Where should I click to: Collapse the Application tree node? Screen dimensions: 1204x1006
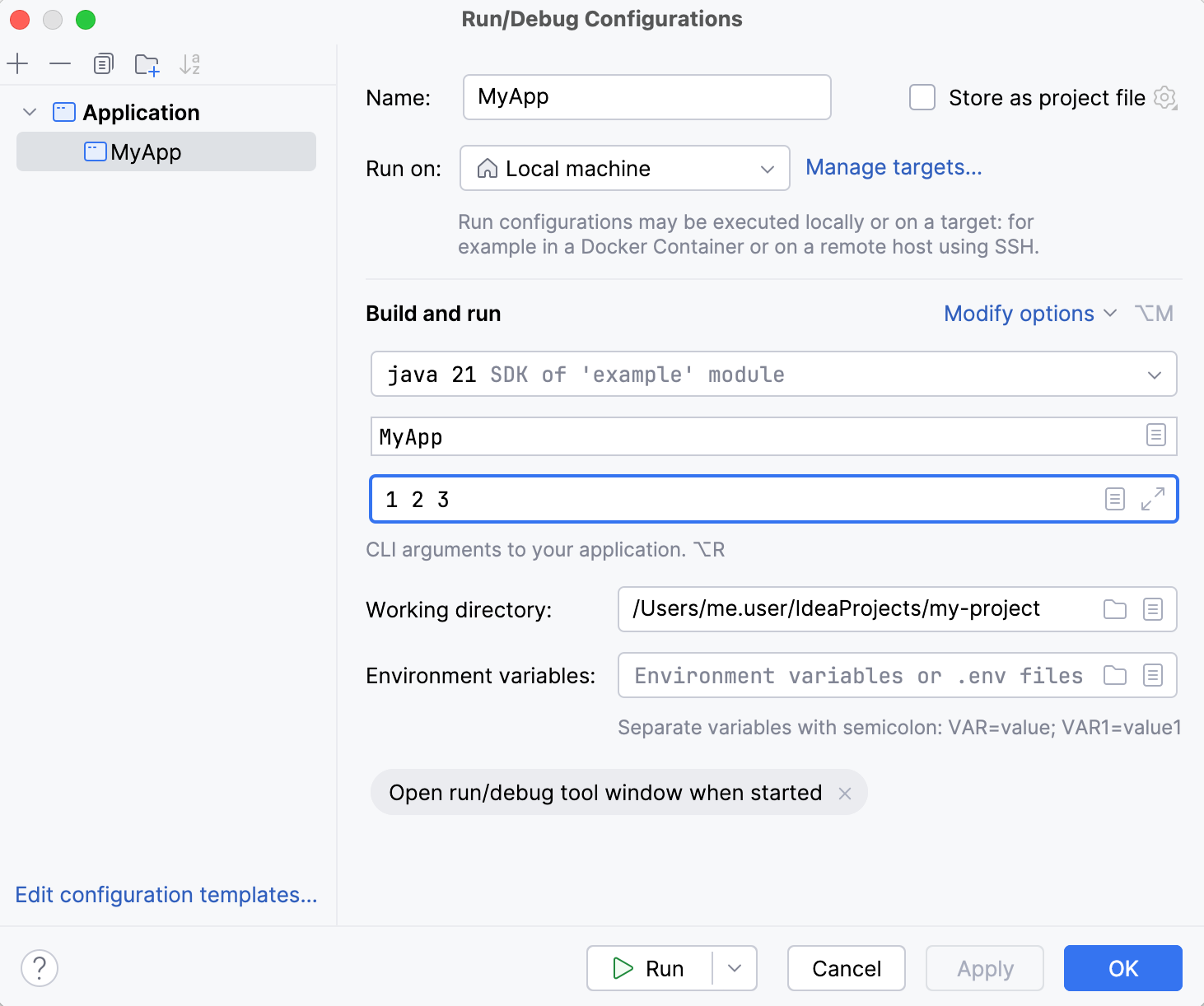click(30, 112)
